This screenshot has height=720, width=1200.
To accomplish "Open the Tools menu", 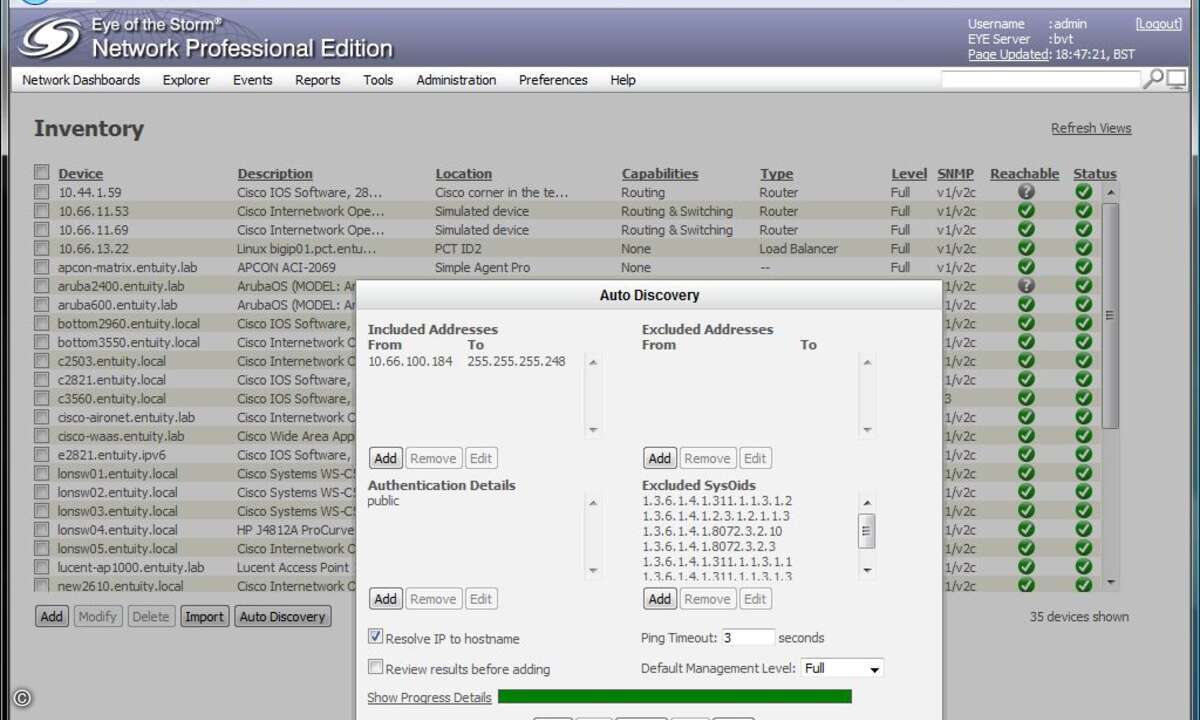I will point(378,80).
